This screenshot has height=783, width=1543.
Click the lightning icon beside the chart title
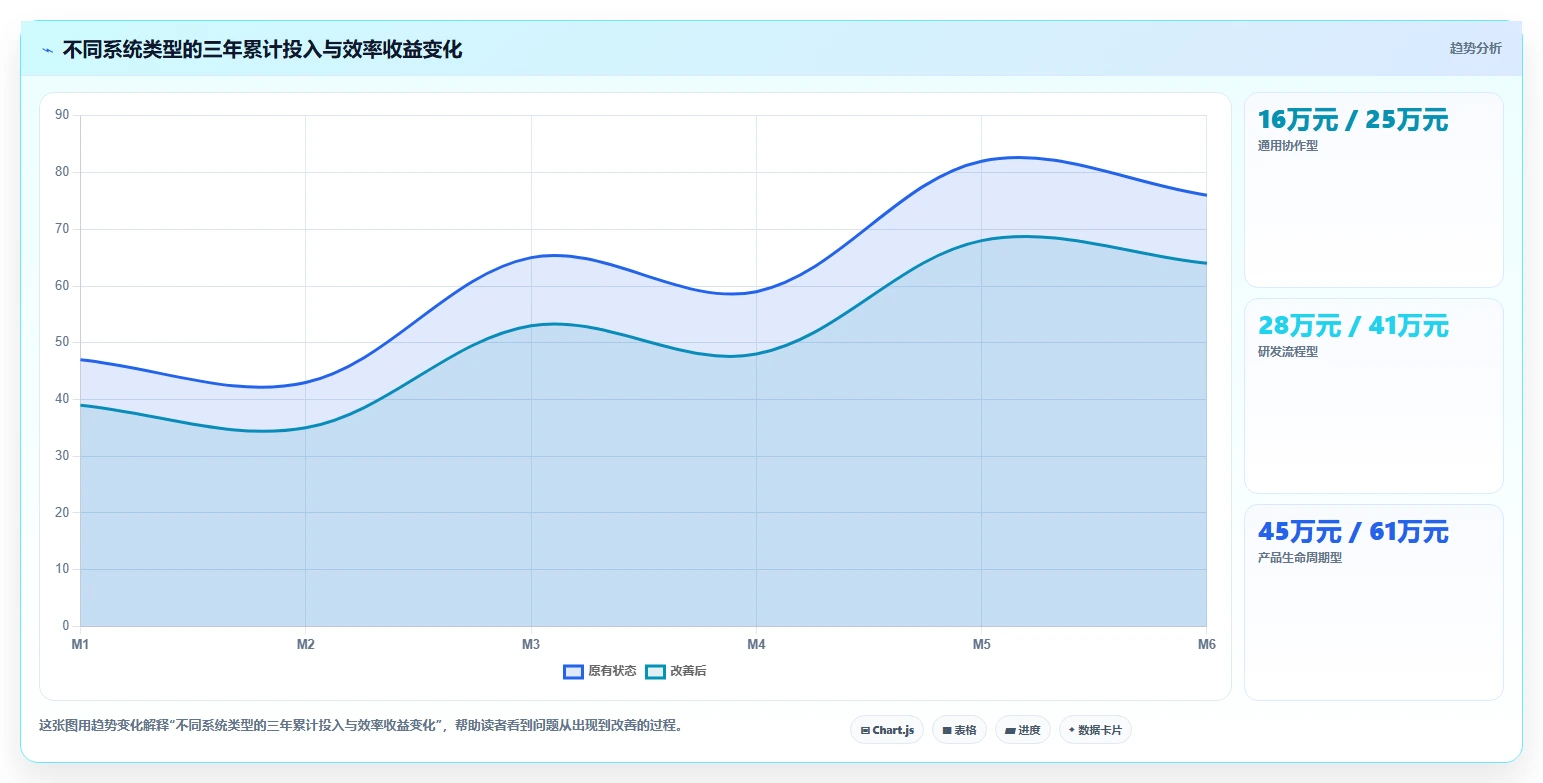tap(47, 50)
